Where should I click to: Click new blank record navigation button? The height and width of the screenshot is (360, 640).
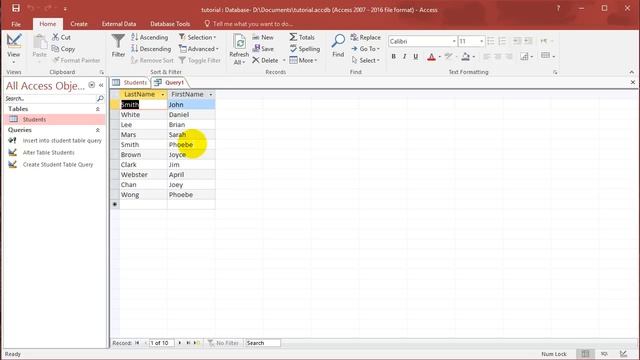coord(197,343)
